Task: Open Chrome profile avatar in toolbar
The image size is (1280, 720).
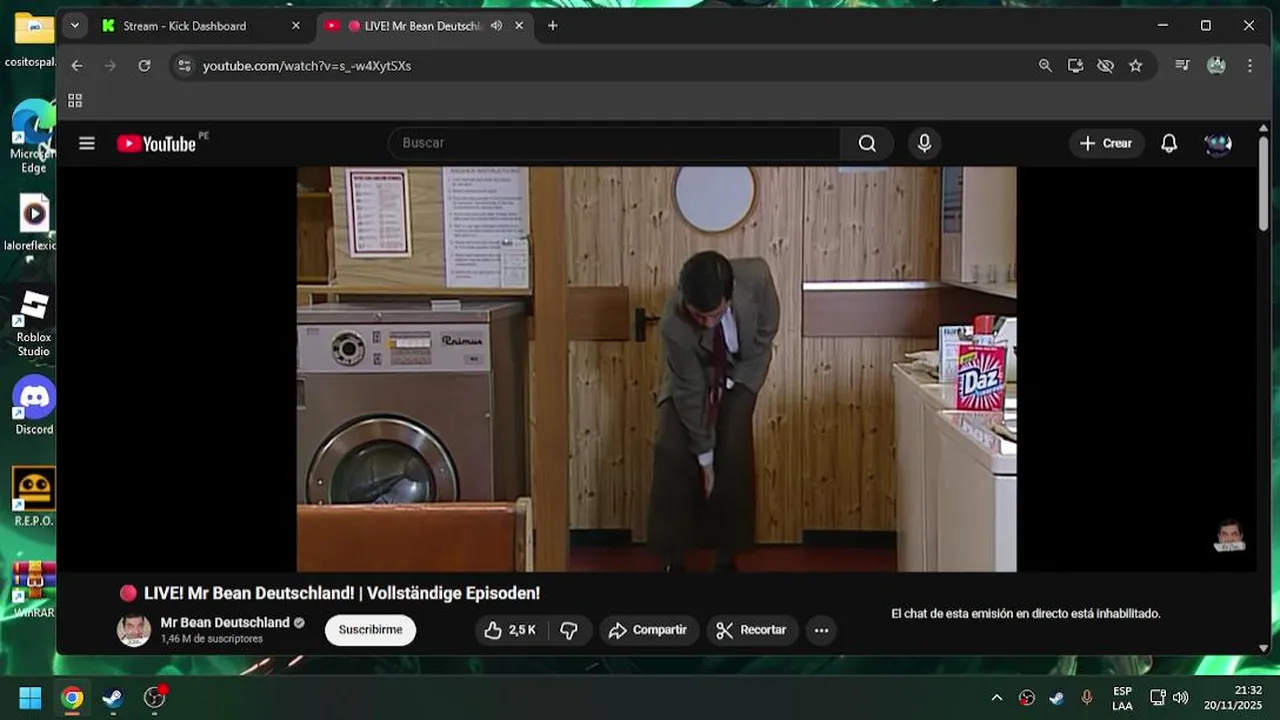Action: pos(1216,65)
